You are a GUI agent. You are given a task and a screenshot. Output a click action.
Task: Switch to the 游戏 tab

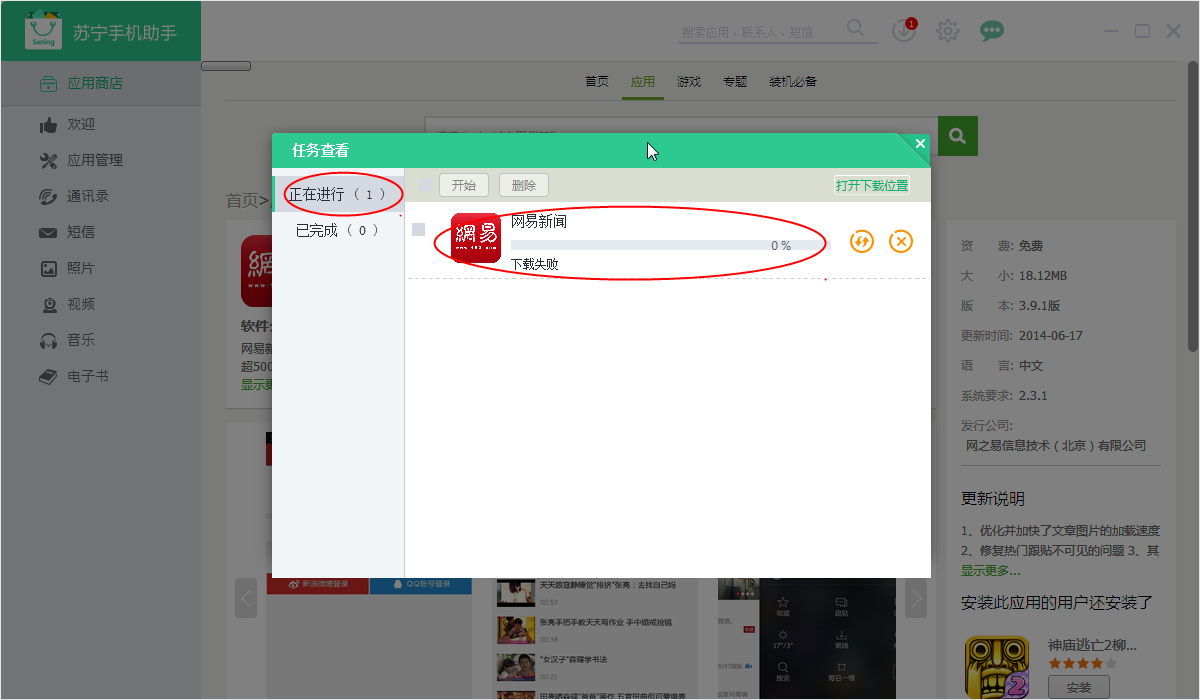pyautogui.click(x=689, y=82)
